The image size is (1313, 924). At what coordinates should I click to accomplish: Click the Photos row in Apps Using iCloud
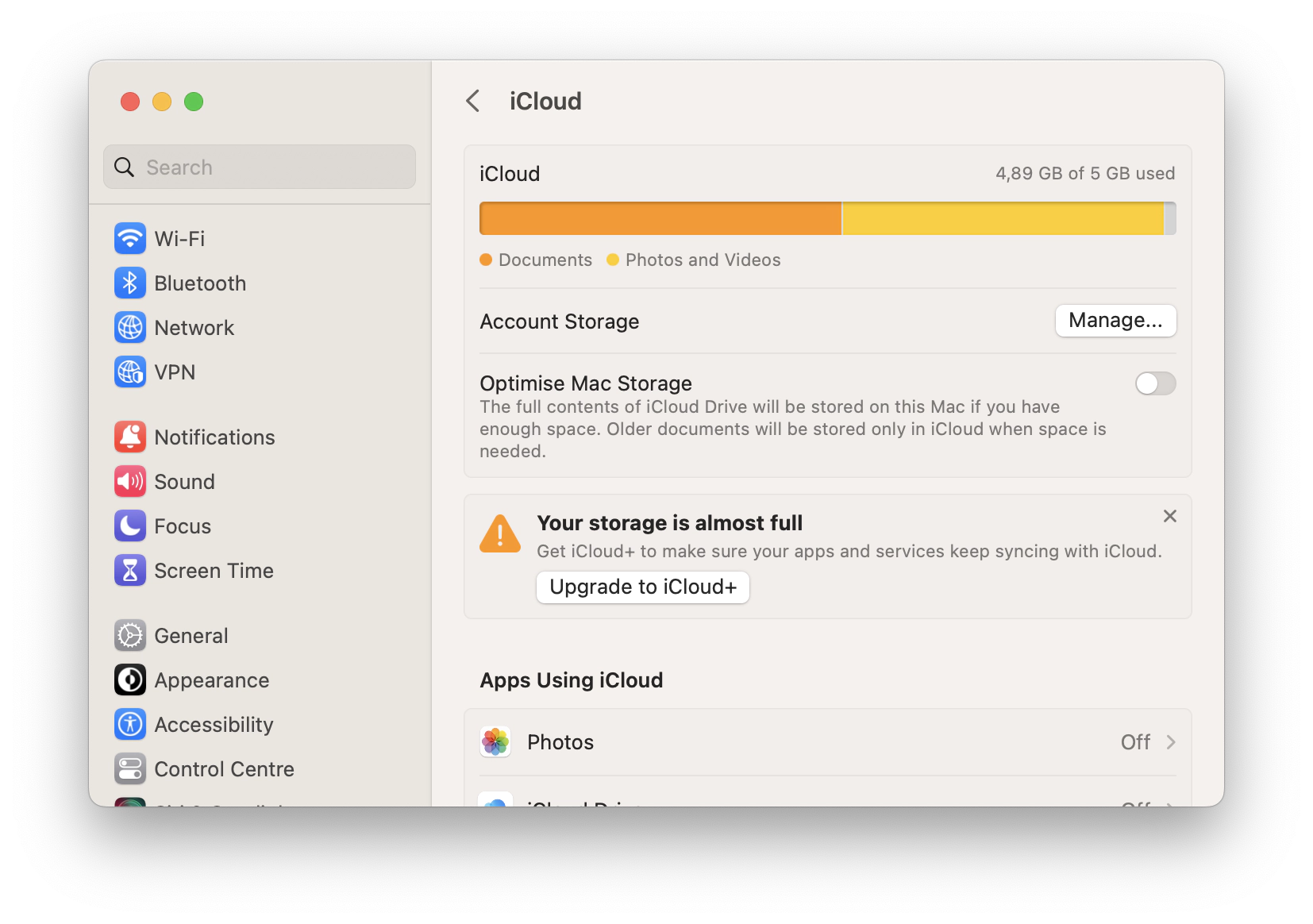pyautogui.click(x=828, y=741)
